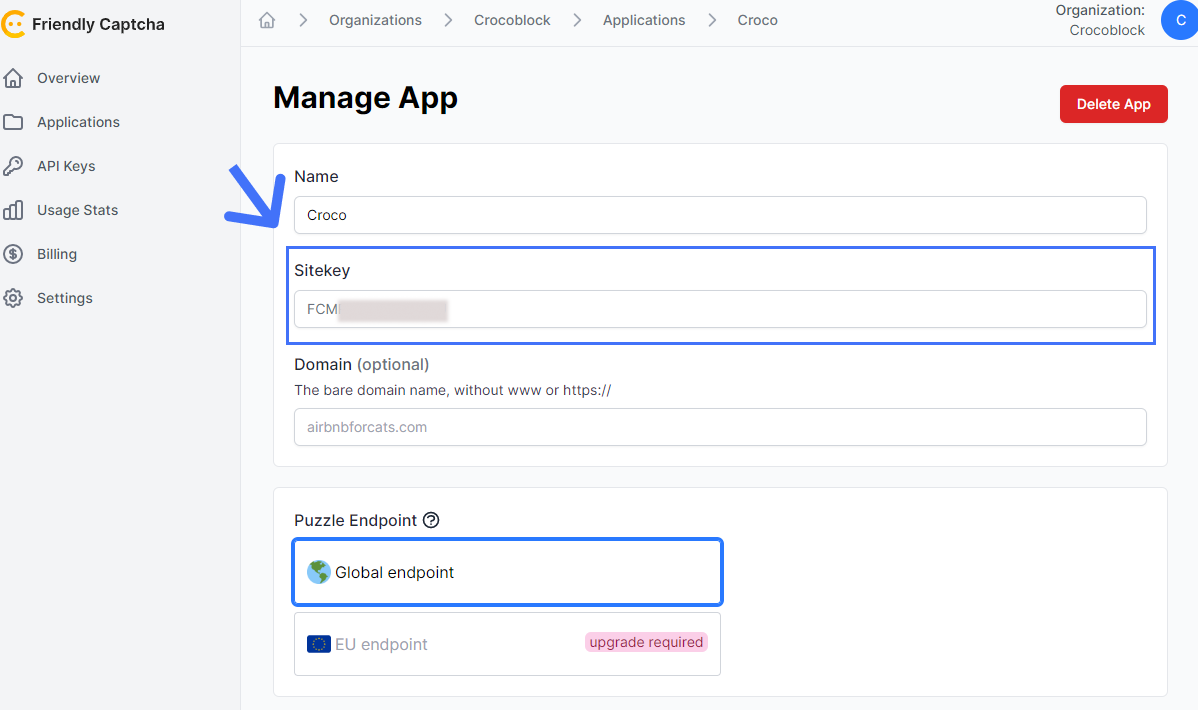Click into the Domain input field
Image resolution: width=1198 pixels, height=710 pixels.
(x=720, y=427)
